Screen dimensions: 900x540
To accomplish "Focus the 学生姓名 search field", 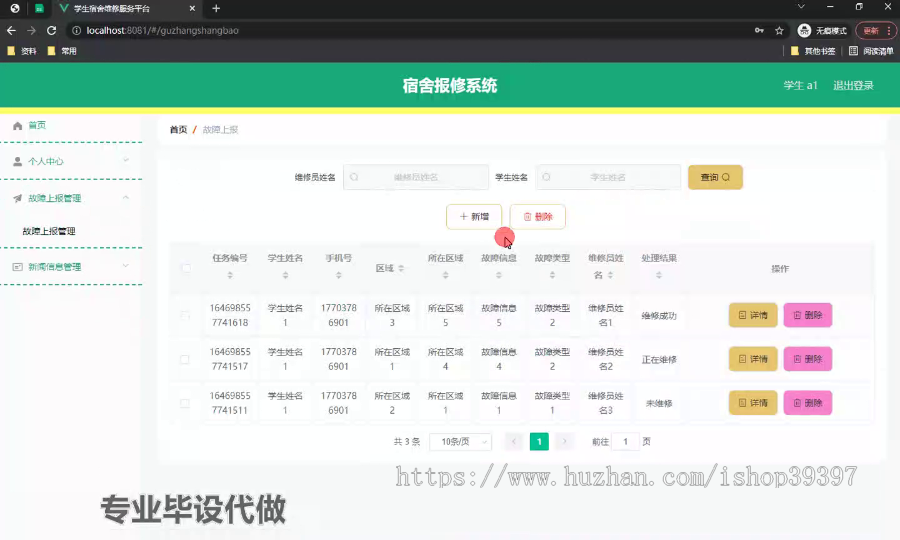I will coord(608,177).
